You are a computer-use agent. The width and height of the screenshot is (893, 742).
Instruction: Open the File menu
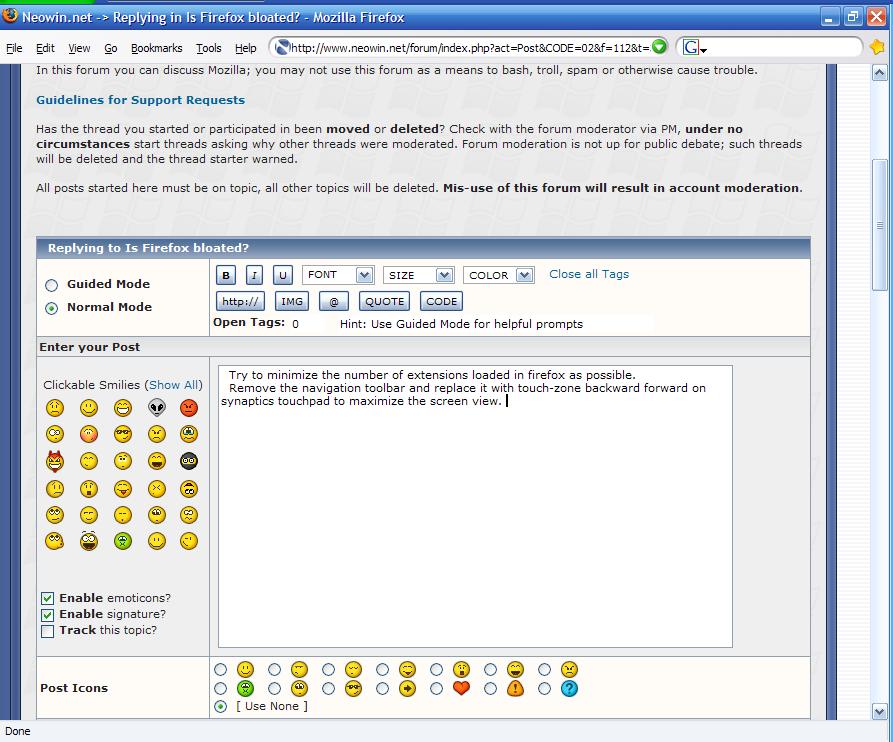click(14, 48)
